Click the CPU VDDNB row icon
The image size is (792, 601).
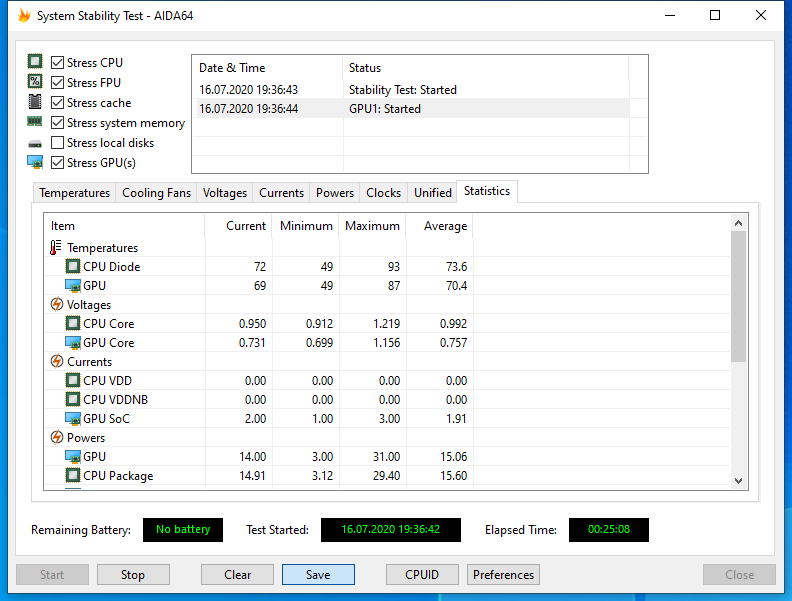[73, 399]
